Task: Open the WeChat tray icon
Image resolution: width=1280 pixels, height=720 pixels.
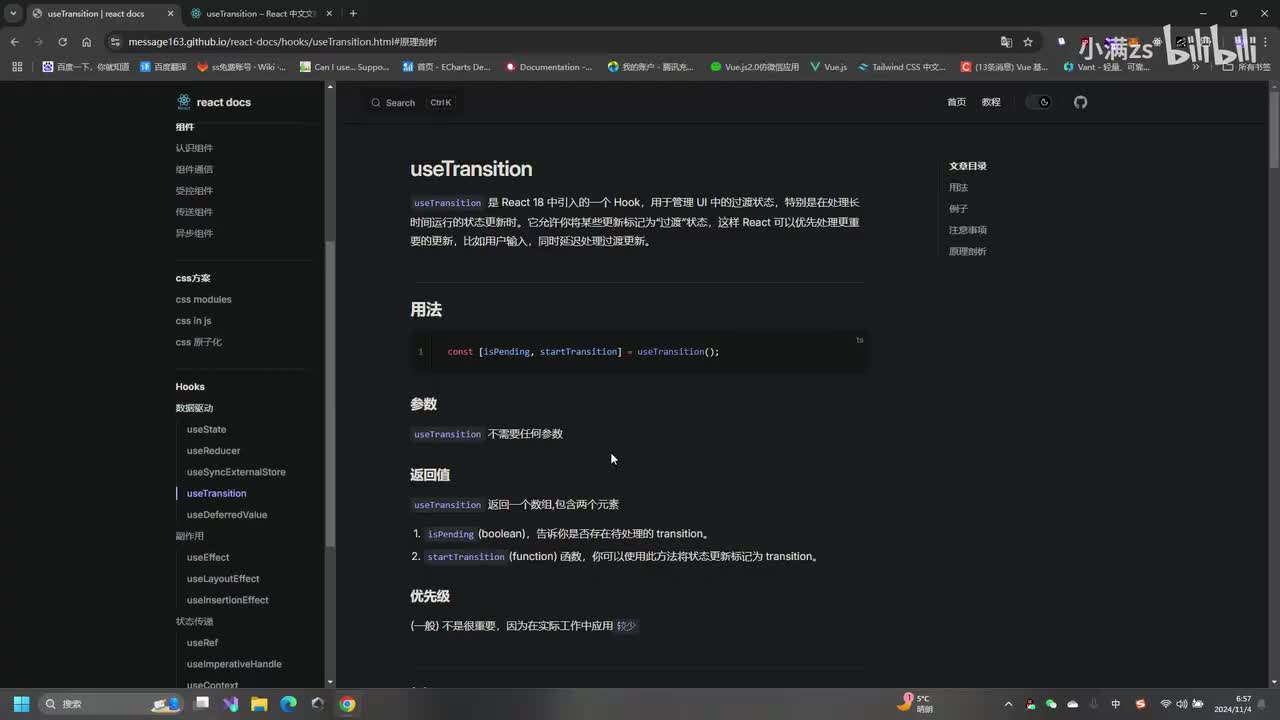Action: coord(1051,704)
